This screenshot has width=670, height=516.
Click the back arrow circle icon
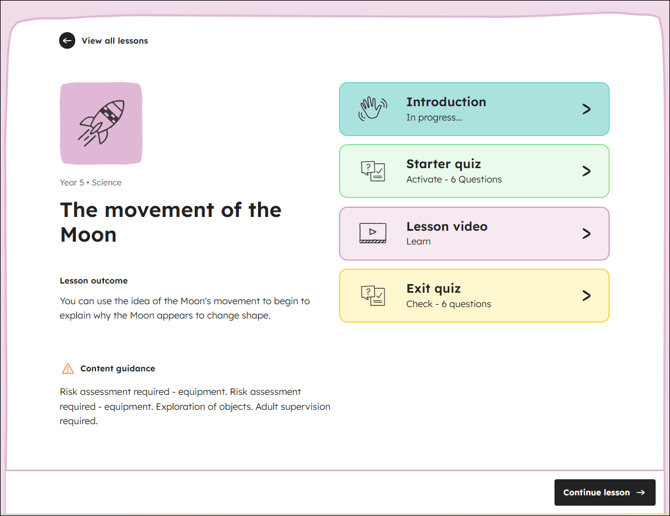point(67,41)
